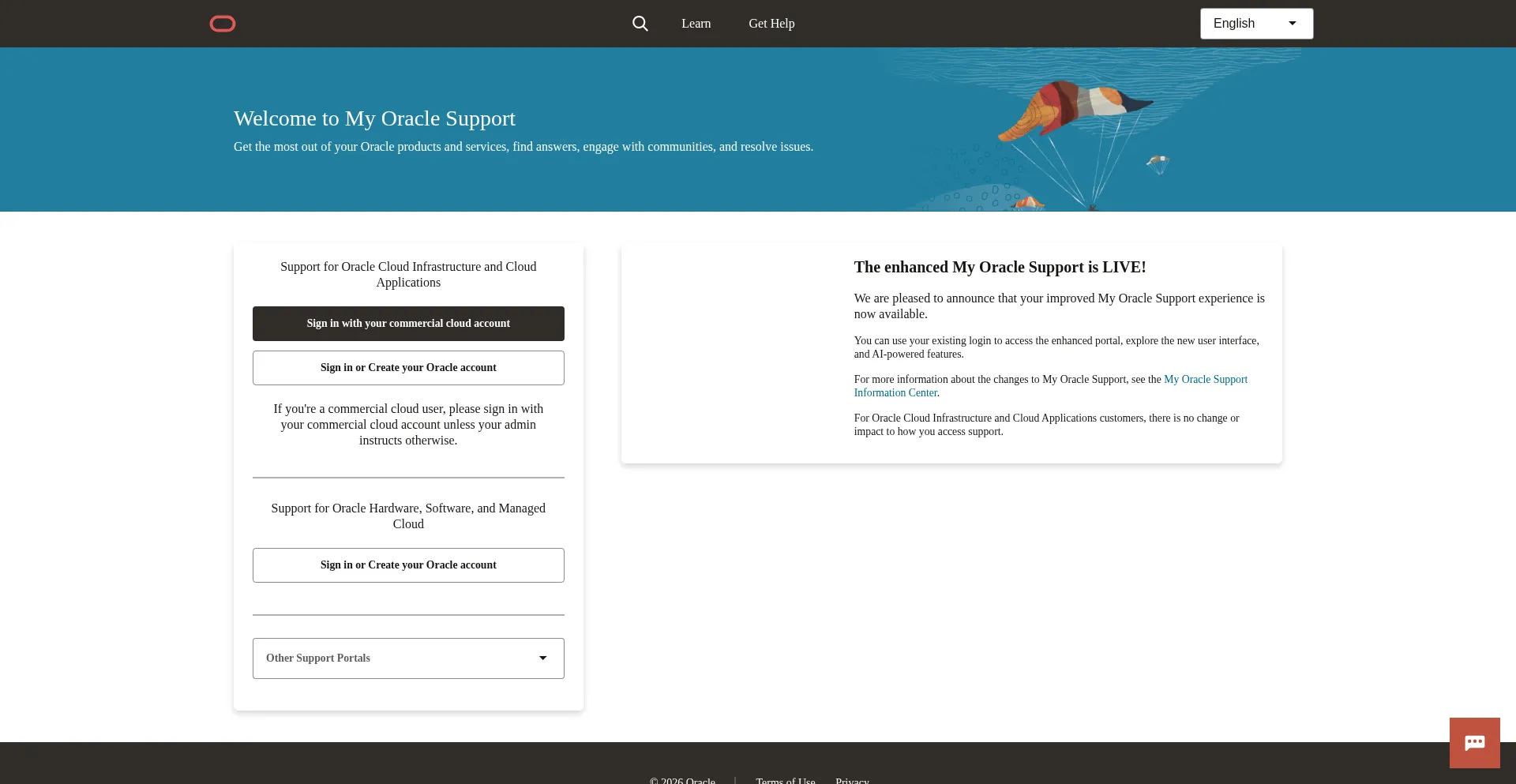Click the '© 2026 Oracle' copyright text

pos(683,780)
